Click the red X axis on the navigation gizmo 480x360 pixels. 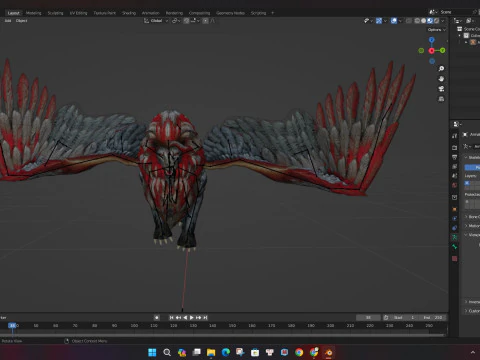(x=432, y=51)
